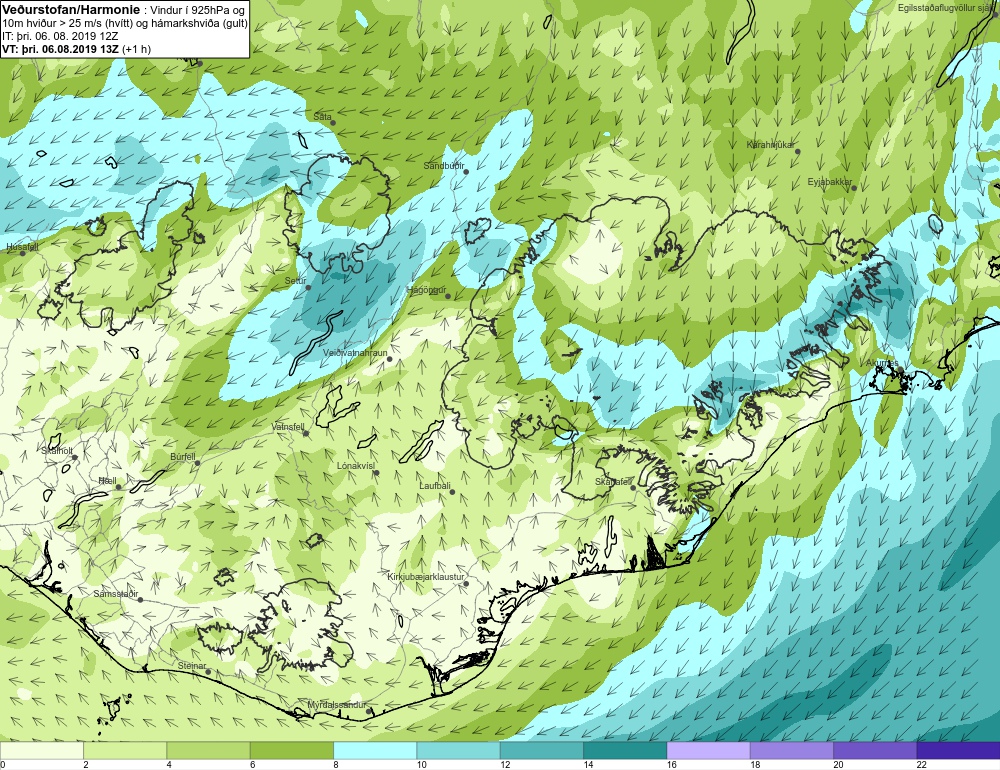Screen dimensions: 1000x770
Task: Click the Sámsstaðir station label
Action: [x=116, y=594]
